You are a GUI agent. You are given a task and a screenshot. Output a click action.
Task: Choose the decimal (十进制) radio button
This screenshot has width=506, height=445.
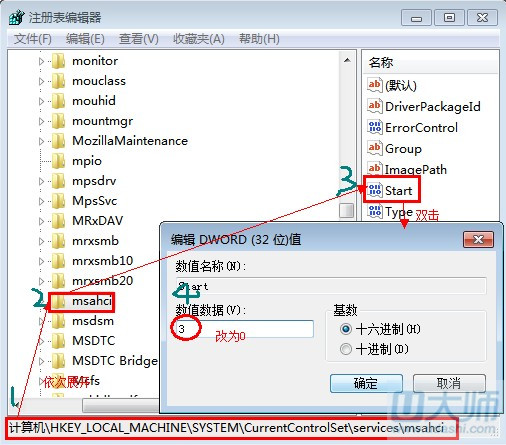click(346, 349)
